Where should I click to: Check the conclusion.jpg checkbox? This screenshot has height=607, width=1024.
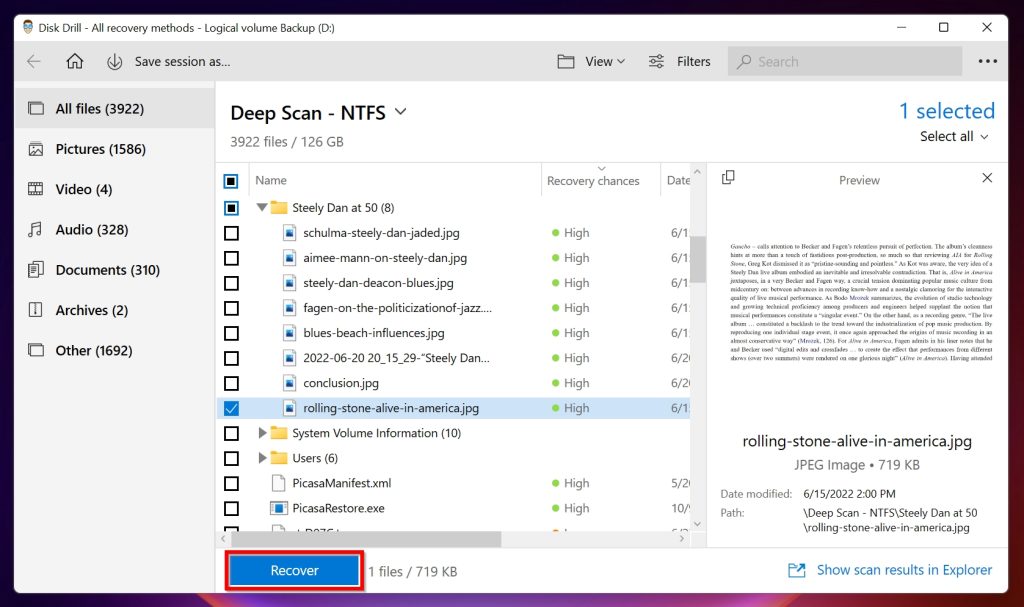232,382
